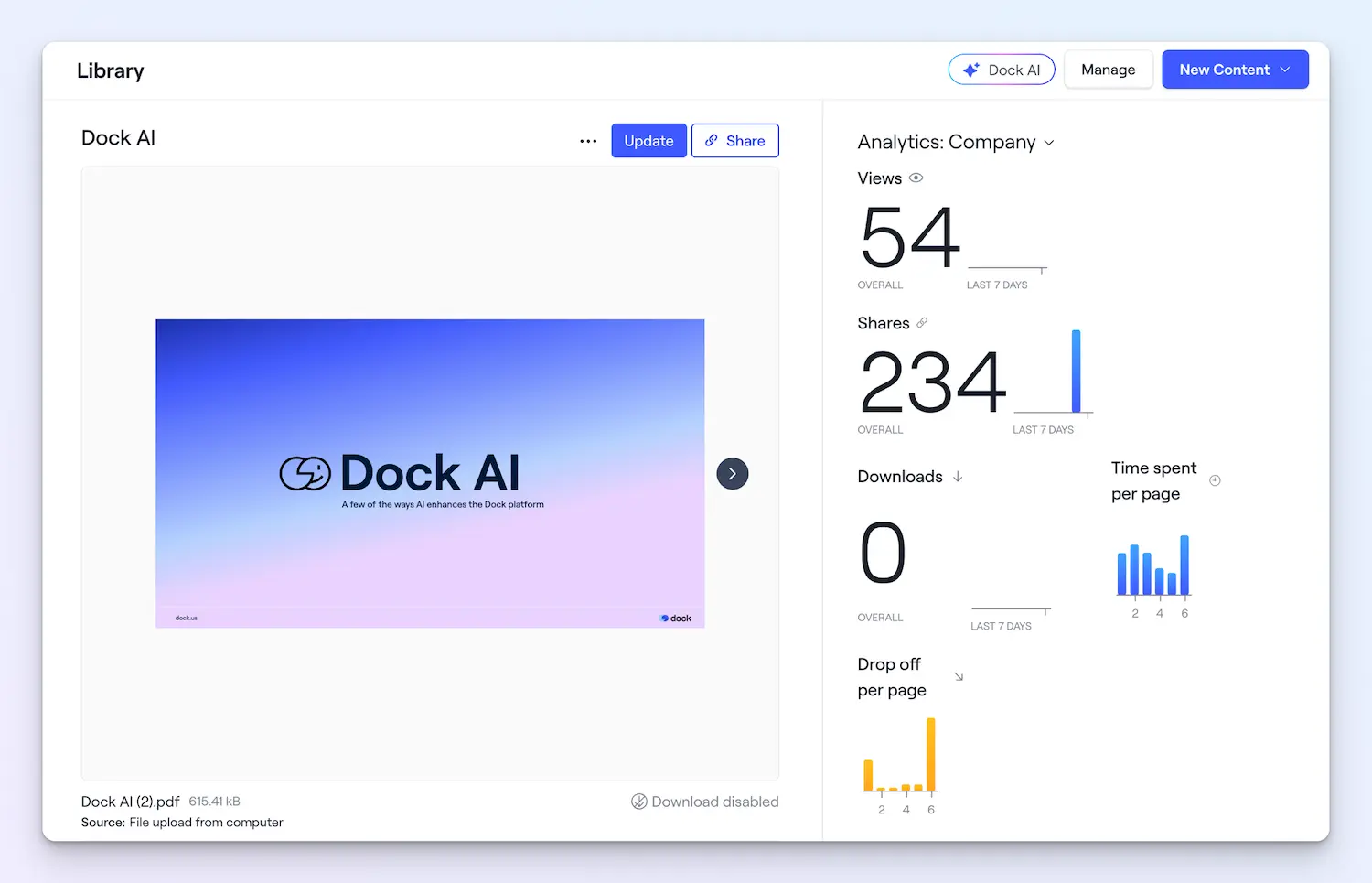Click the Views count 54
The height and width of the screenshot is (883, 1372).
(x=910, y=237)
